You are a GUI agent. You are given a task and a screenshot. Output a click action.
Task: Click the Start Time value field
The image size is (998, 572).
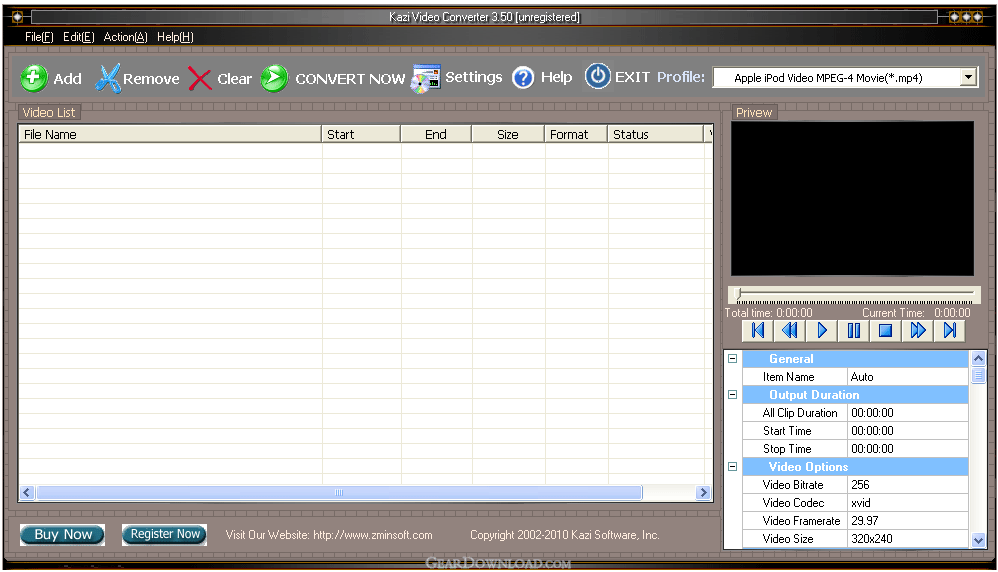908,431
